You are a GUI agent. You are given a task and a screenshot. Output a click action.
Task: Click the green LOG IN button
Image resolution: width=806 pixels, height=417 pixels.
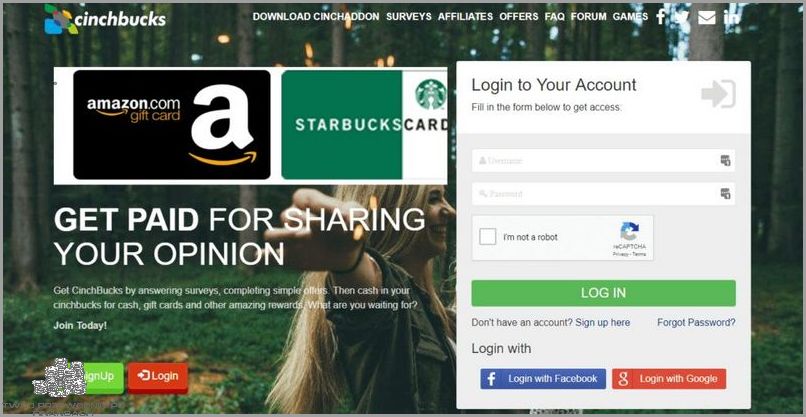click(603, 293)
